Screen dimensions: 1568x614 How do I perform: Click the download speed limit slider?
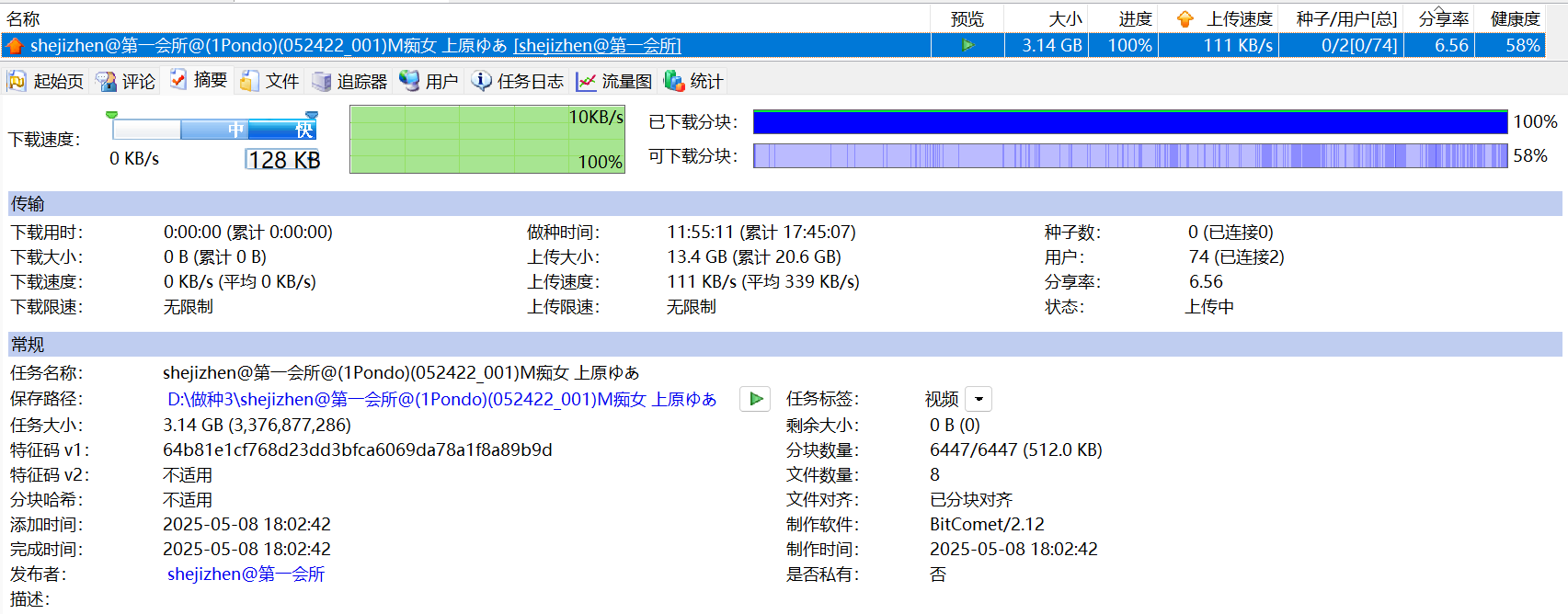(x=212, y=129)
